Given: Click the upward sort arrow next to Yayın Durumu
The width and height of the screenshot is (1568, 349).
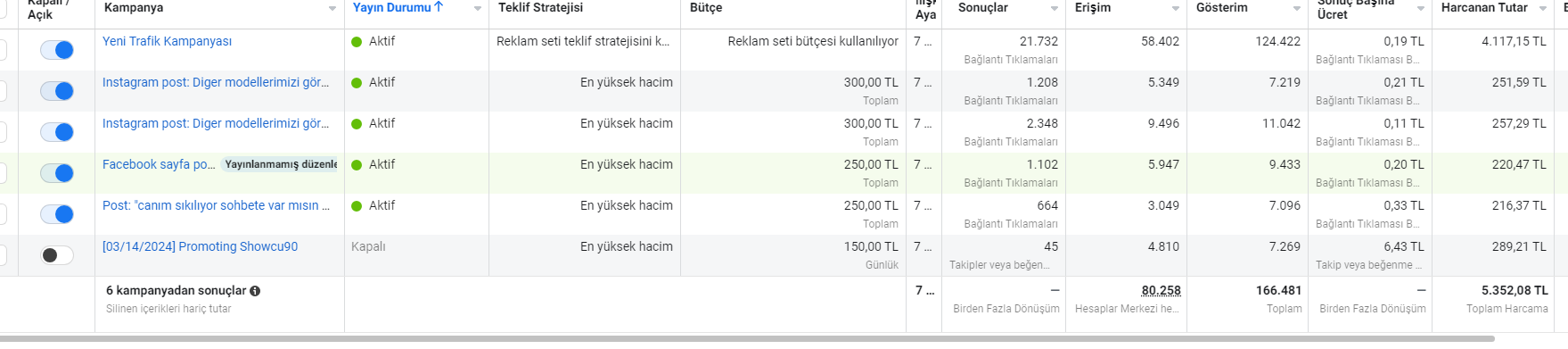Looking at the screenshot, I should pyautogui.click(x=439, y=7).
